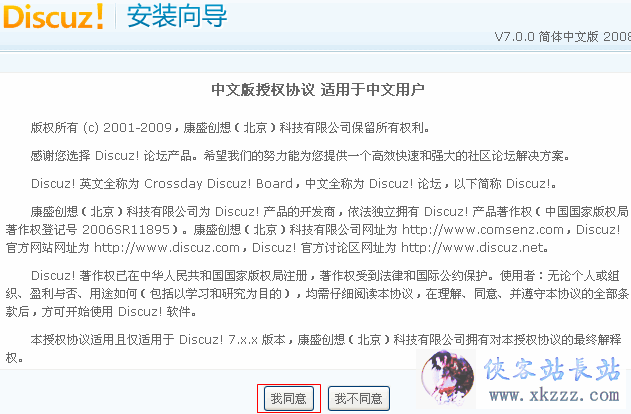This screenshot has height=414, width=631.
Task: Click the orange Discuz! logo
Action: (x=53, y=16)
